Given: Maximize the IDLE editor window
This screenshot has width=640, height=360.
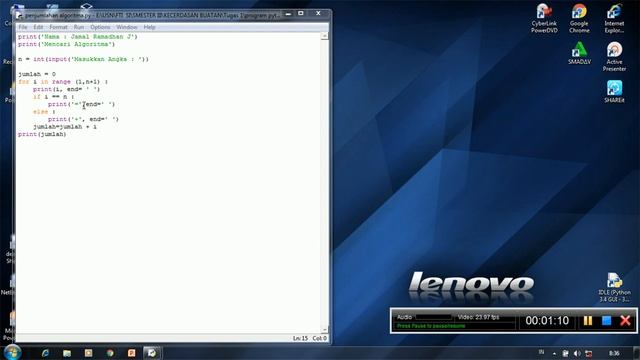Looking at the screenshot, I should click(301, 14).
